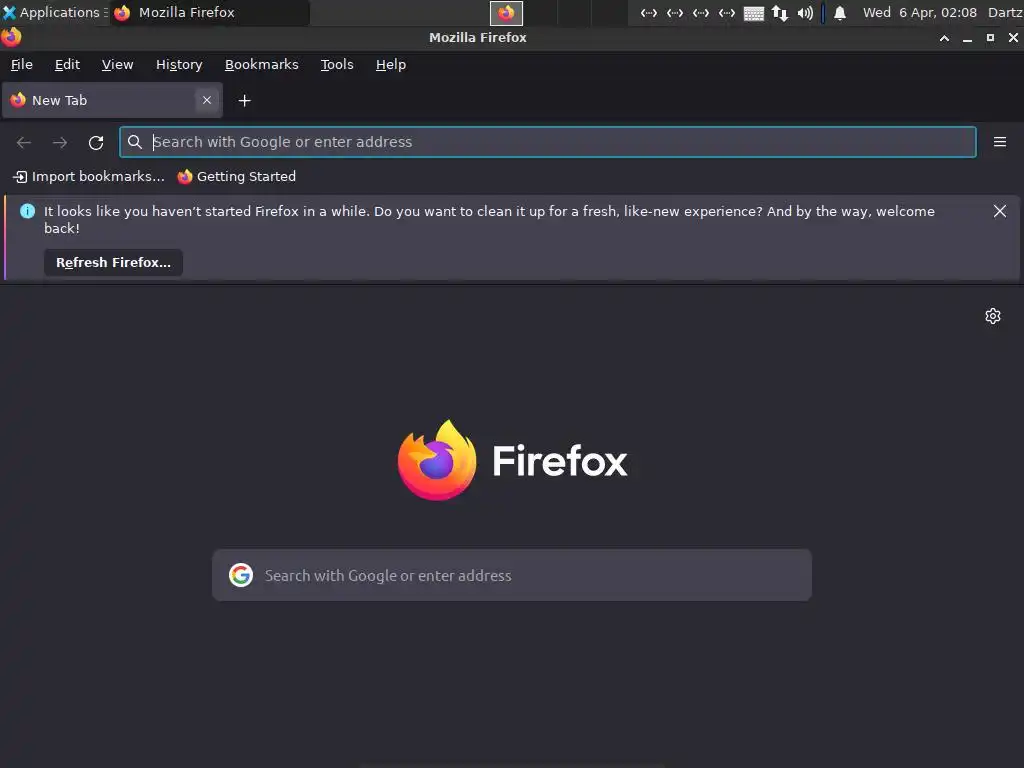Viewport: 1024px width, 768px height.
Task: Click the Firefox icon in title bar
Action: tap(11, 37)
